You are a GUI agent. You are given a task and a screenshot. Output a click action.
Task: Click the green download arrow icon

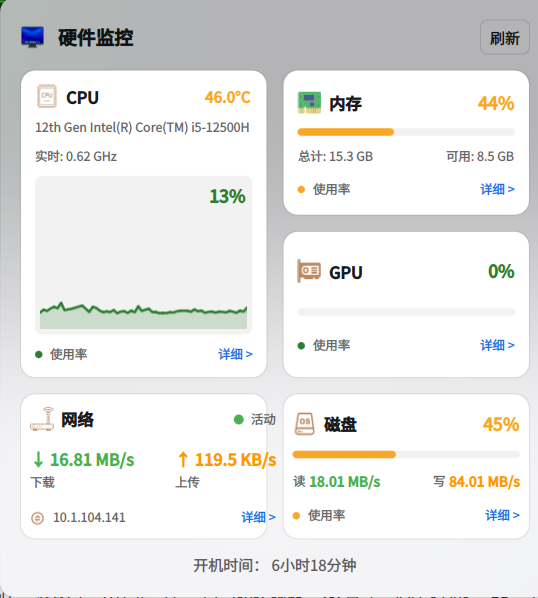(x=38, y=459)
